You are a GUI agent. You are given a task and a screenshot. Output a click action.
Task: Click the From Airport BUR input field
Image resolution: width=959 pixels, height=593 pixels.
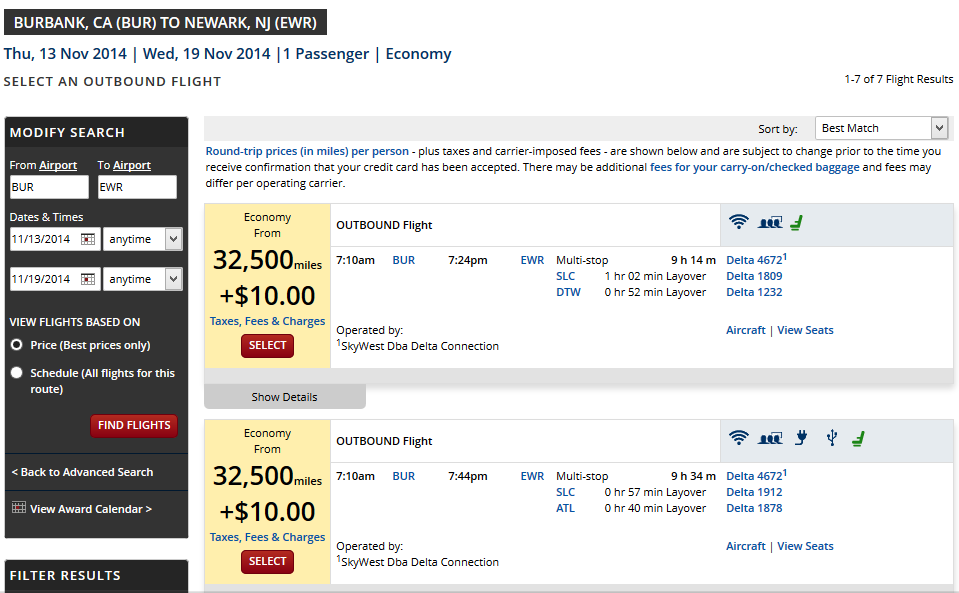point(49,187)
